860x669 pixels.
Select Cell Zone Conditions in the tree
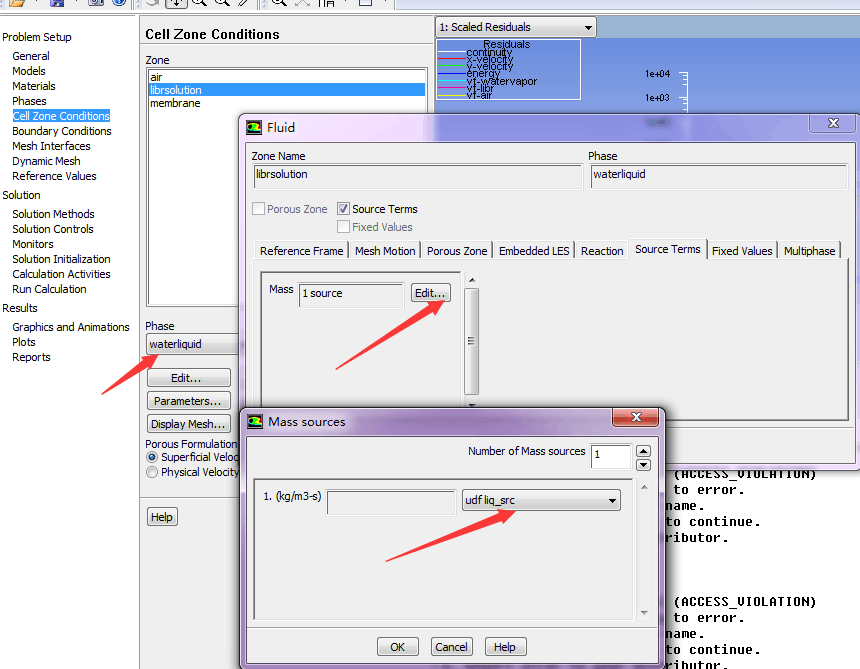pyautogui.click(x=61, y=116)
